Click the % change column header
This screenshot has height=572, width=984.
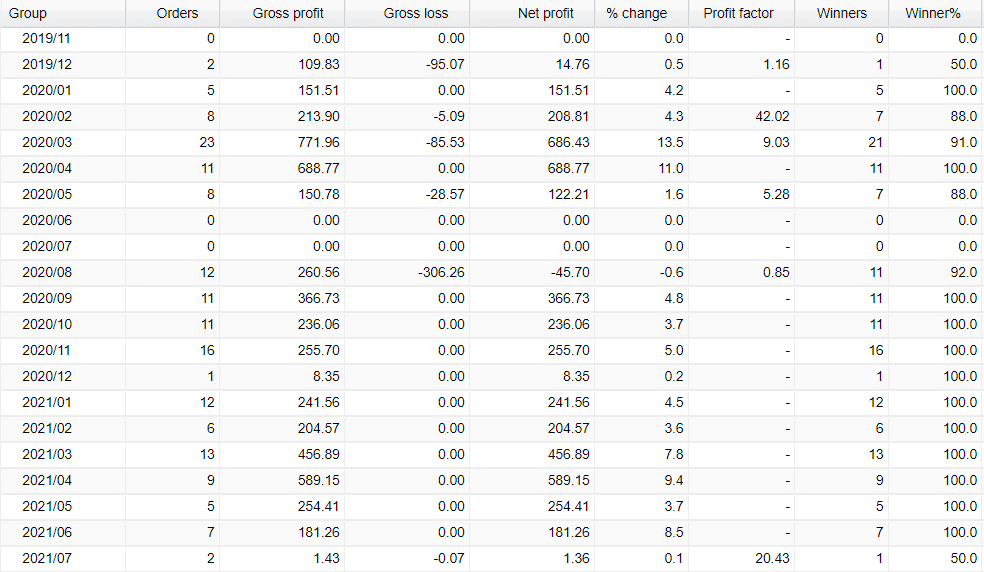[x=641, y=13]
